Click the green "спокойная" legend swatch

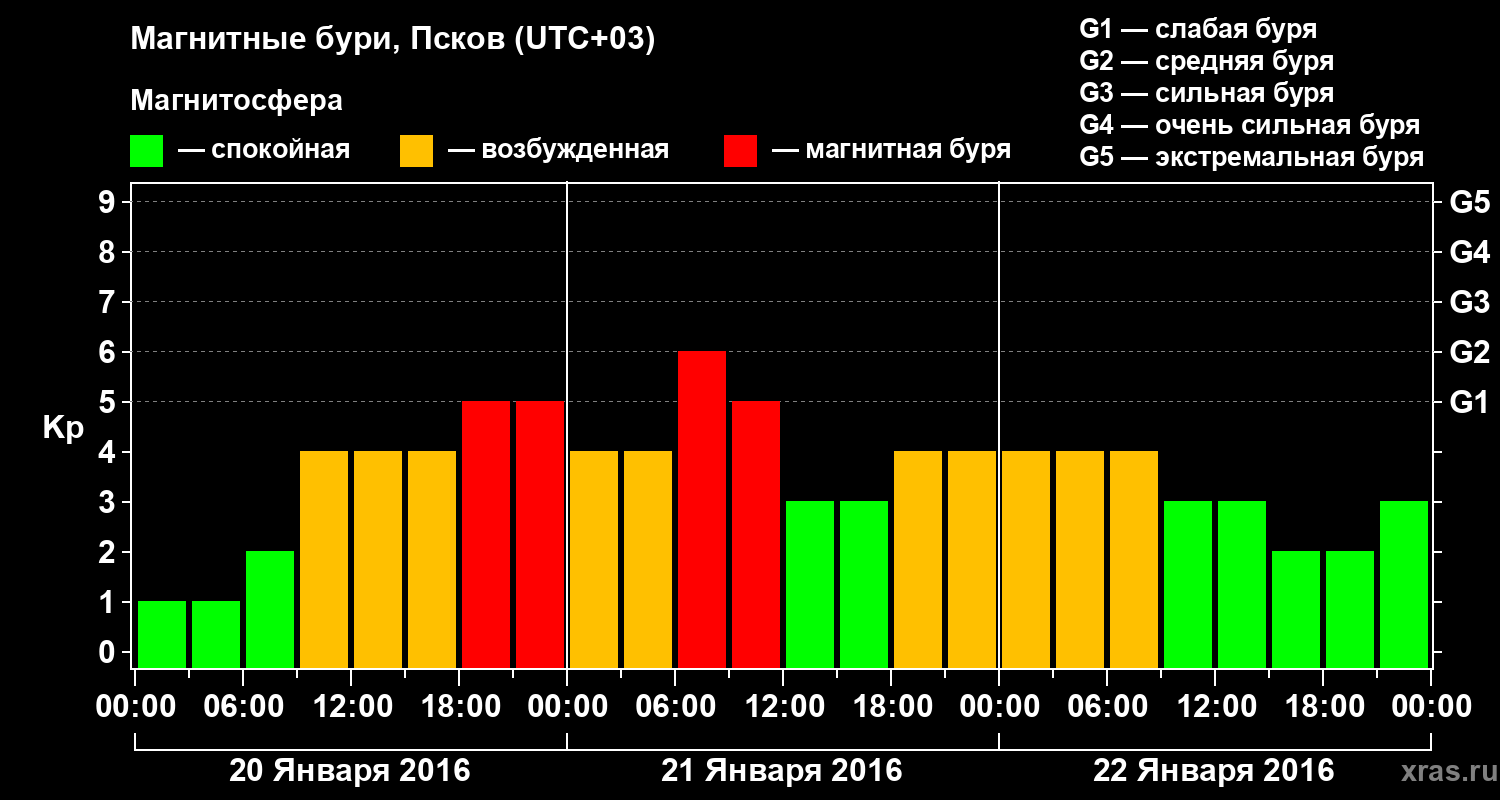tap(146, 151)
